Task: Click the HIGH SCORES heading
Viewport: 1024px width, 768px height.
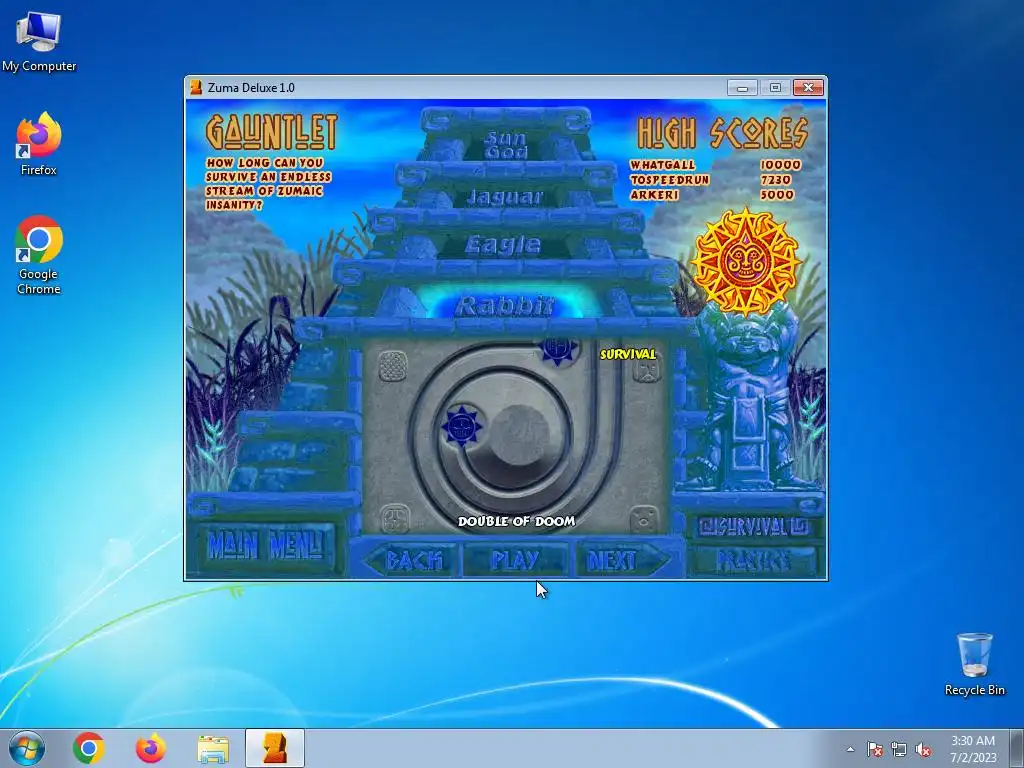Action: pos(722,133)
